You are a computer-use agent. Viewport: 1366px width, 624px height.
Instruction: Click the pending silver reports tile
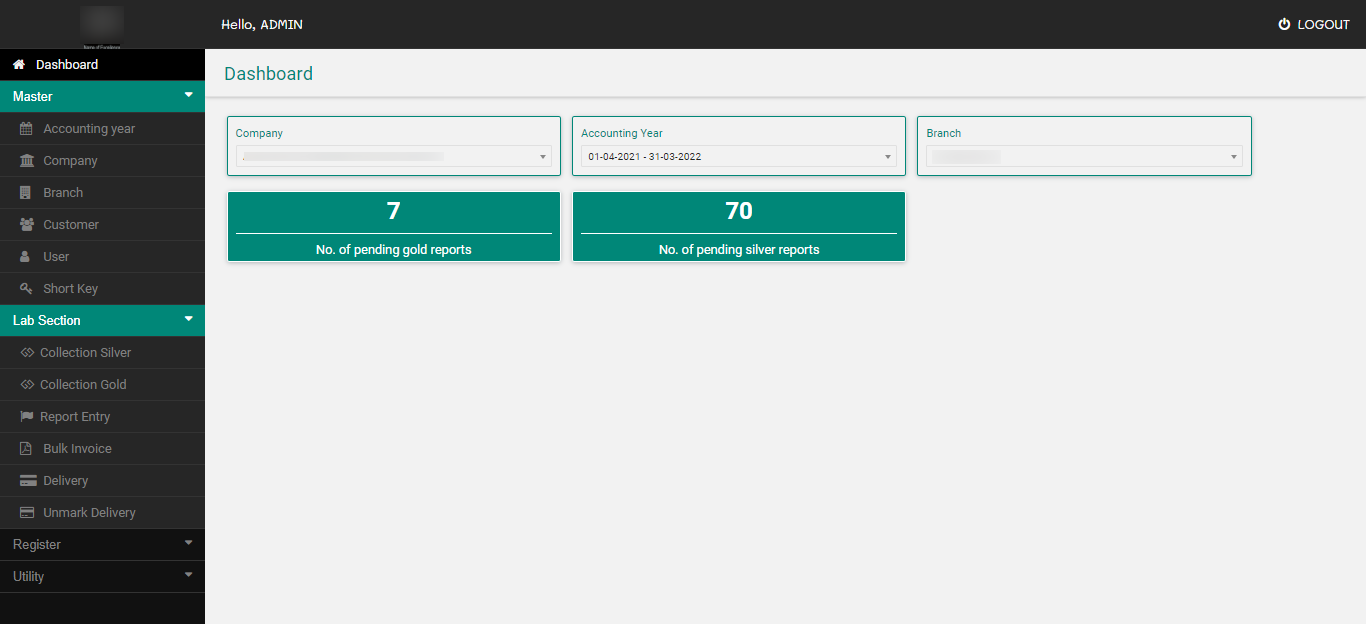point(738,227)
